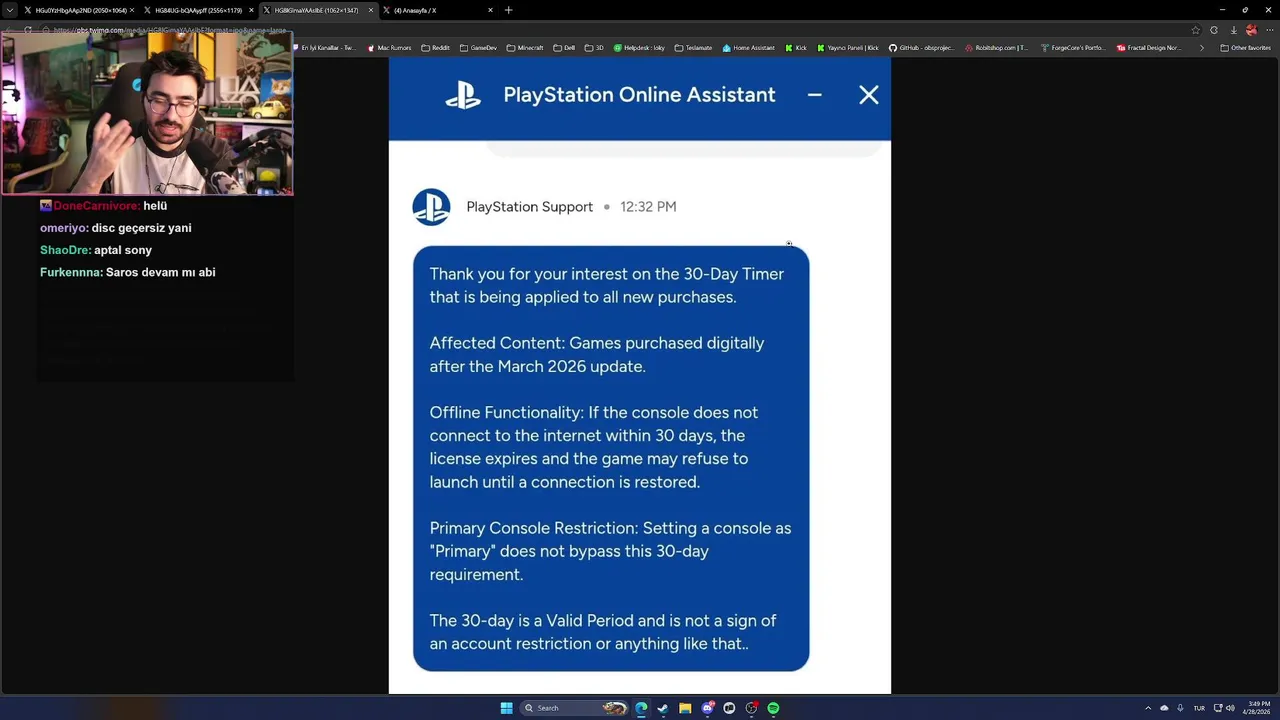Open the GitHub - obsproject bookmark
This screenshot has width=1280, height=720.
click(923, 48)
